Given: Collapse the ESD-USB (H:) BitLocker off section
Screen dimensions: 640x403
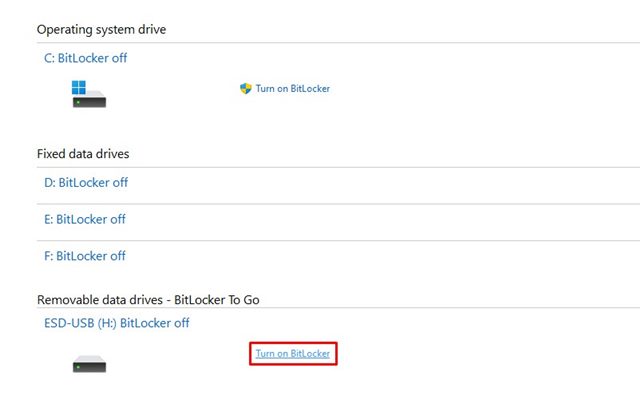Looking at the screenshot, I should pyautogui.click(x=117, y=323).
